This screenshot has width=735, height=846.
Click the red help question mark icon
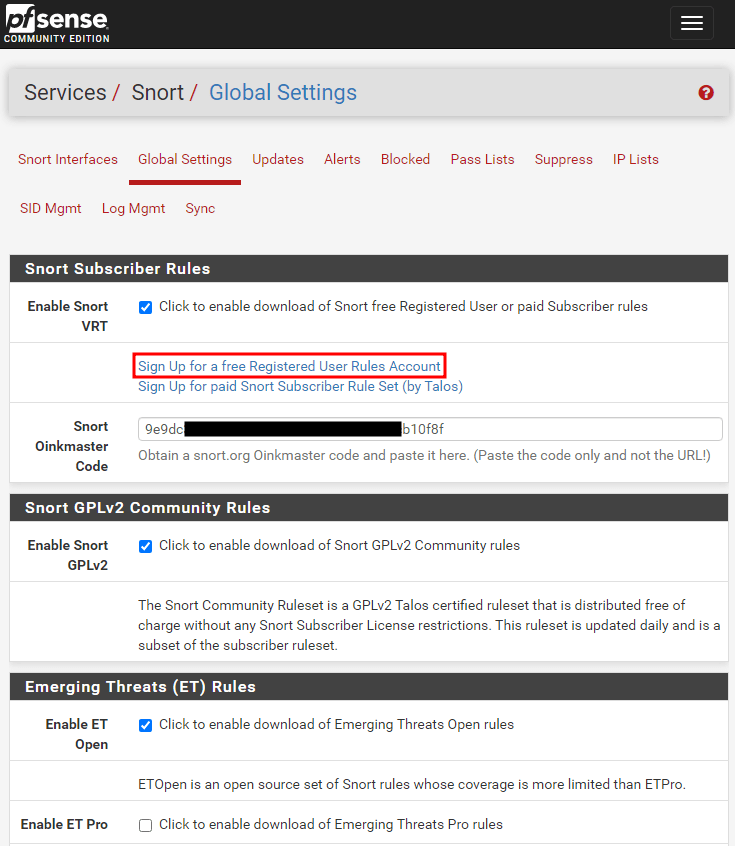(706, 93)
